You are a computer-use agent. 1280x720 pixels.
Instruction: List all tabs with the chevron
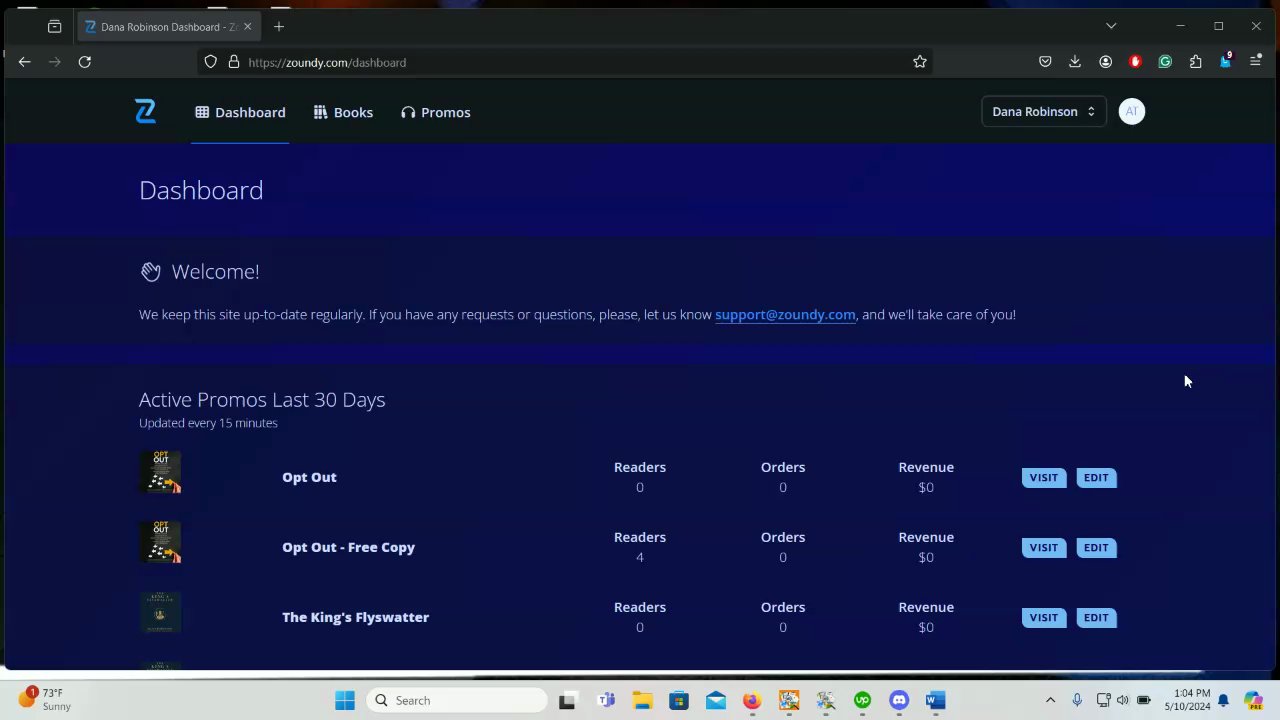[1111, 26]
